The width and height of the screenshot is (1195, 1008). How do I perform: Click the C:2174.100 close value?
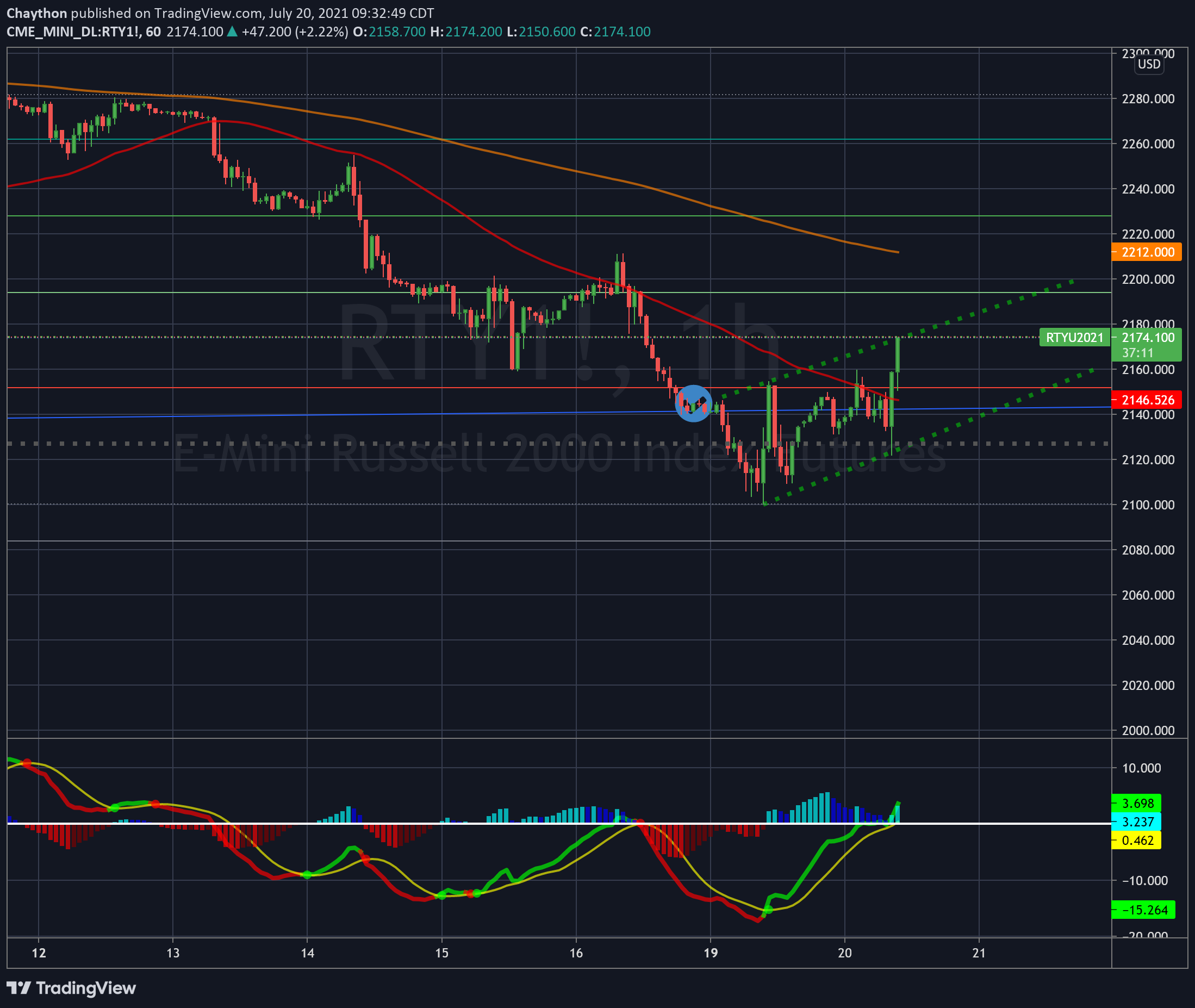pos(615,32)
